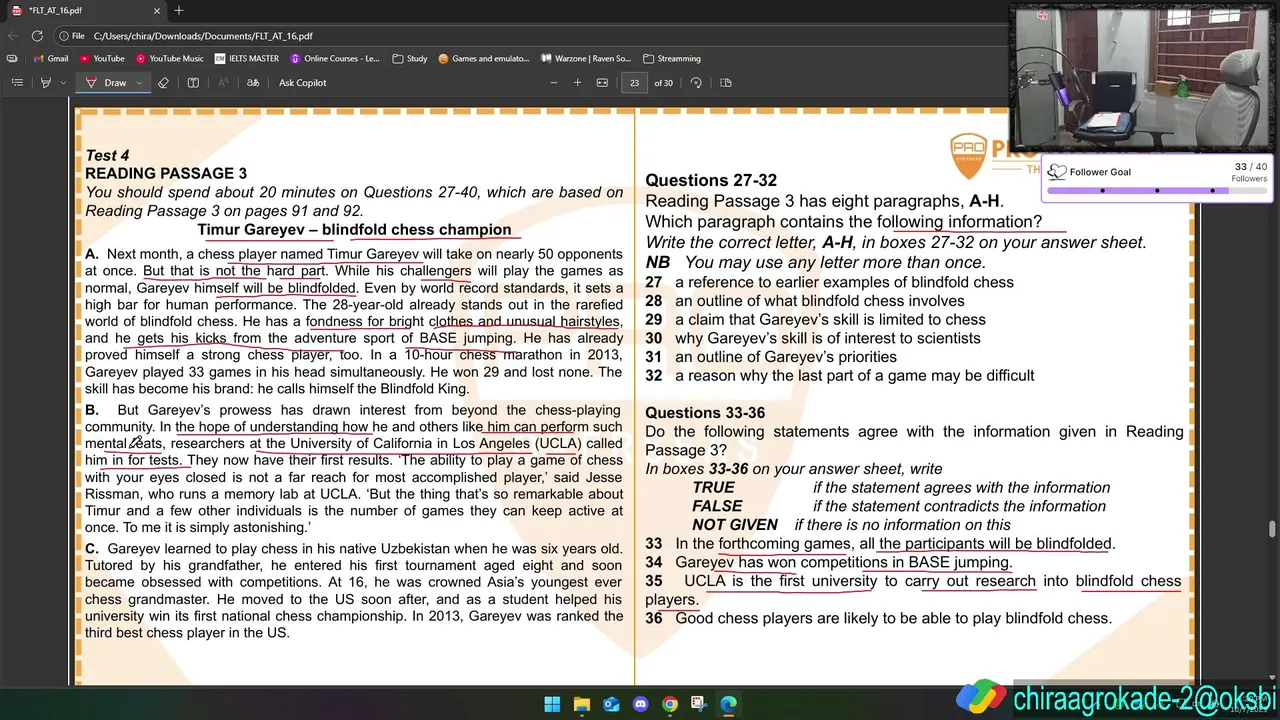Click the Follower Goal progress bar
The image size is (1280, 720).
[x=1156, y=190]
